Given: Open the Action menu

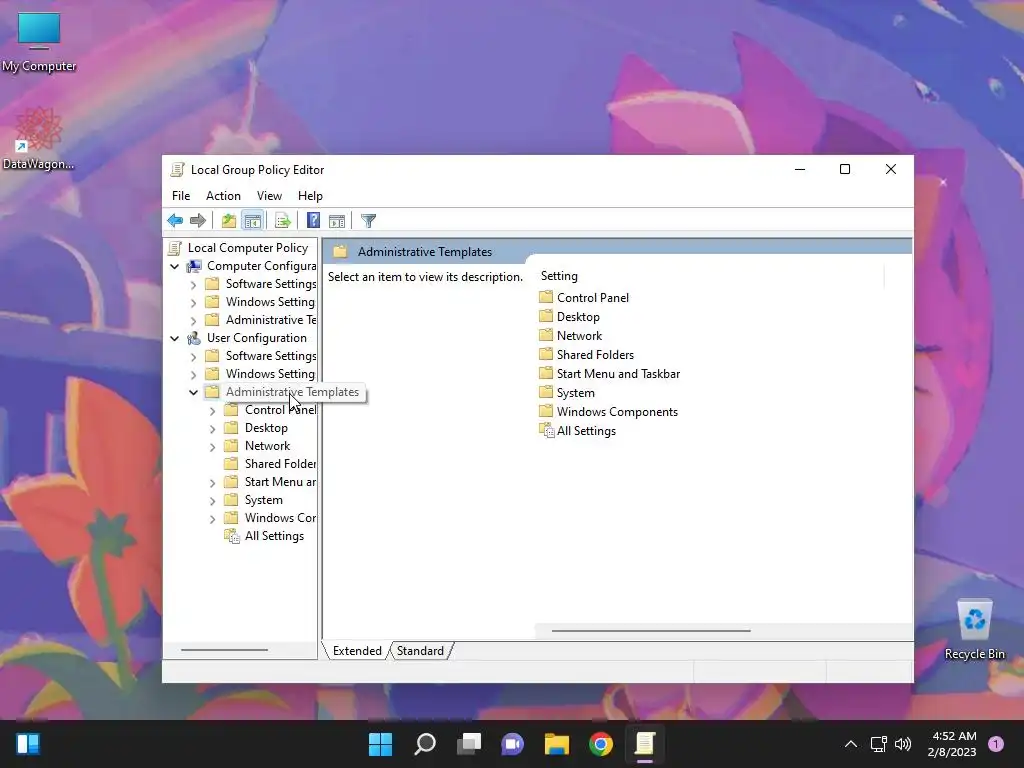Looking at the screenshot, I should 223,196.
